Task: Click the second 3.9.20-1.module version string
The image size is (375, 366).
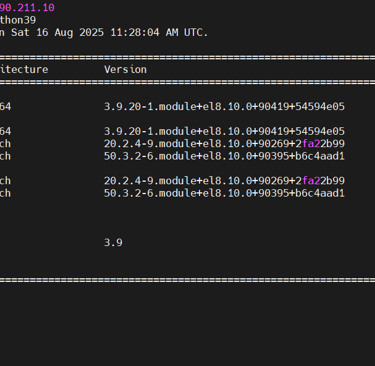Action: 224,131
